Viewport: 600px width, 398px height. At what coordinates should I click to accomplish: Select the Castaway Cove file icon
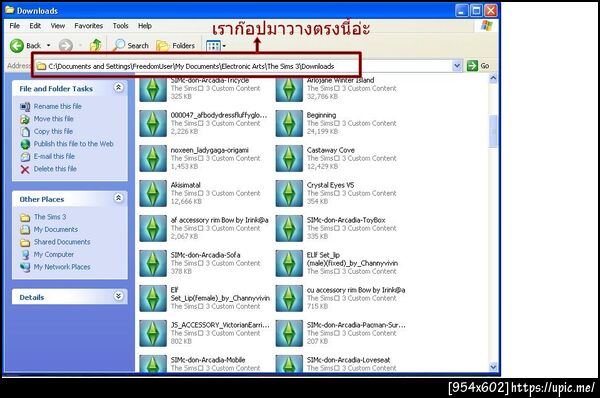[289, 158]
